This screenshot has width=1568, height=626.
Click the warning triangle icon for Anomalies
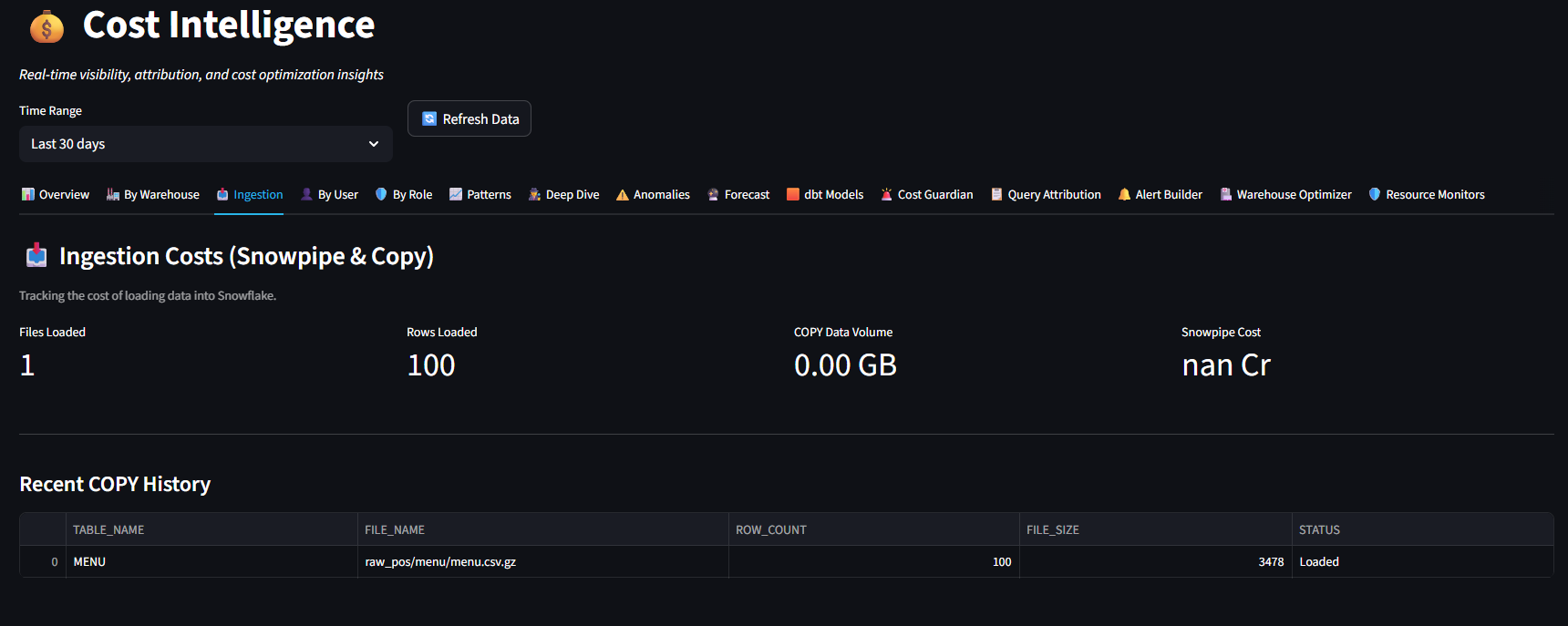click(623, 195)
